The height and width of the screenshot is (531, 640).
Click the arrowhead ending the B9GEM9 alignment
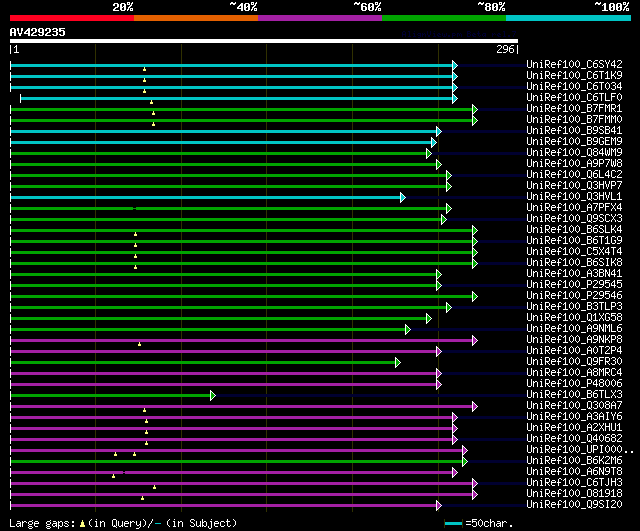[433, 142]
